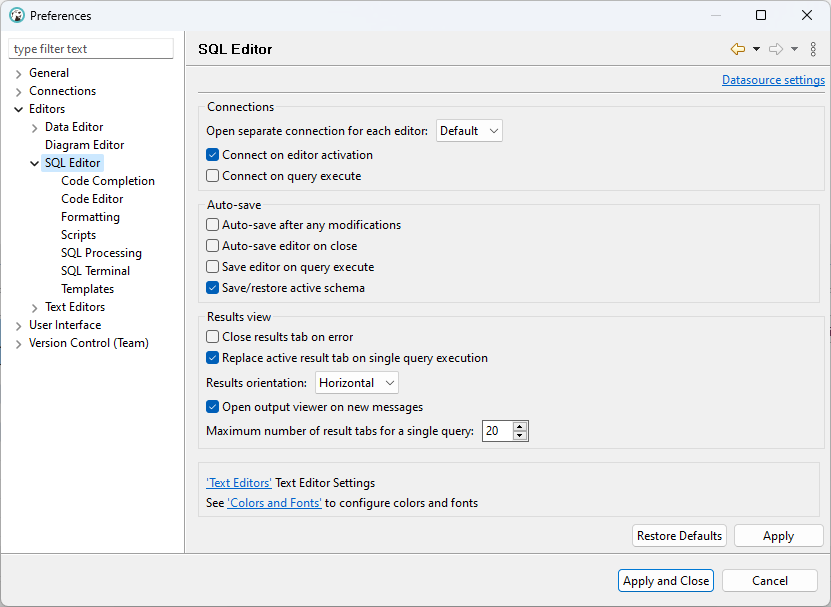
Task: Expand the General tree node
Action: pyautogui.click(x=17, y=72)
